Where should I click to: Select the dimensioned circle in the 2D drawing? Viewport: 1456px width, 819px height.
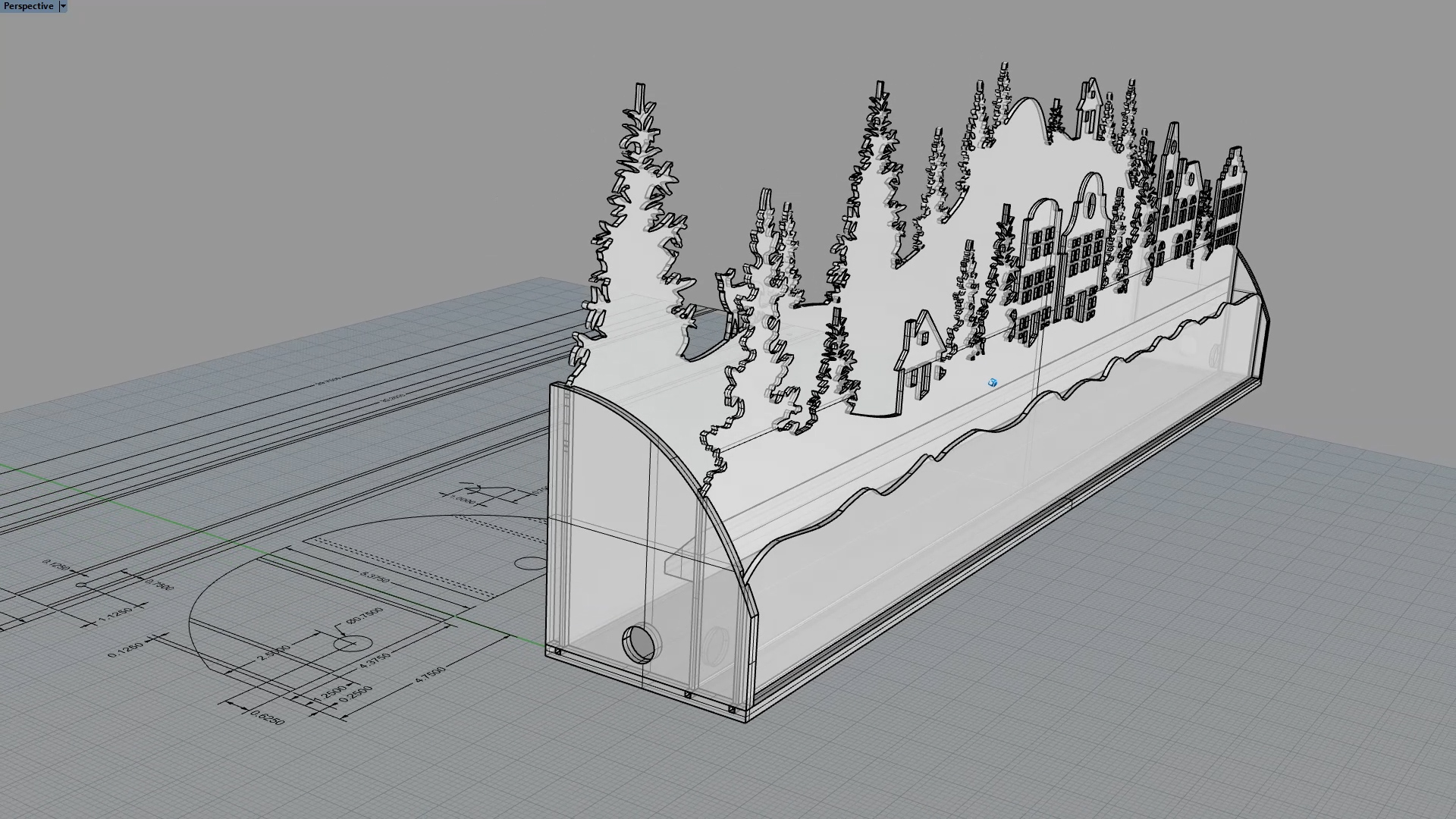353,644
